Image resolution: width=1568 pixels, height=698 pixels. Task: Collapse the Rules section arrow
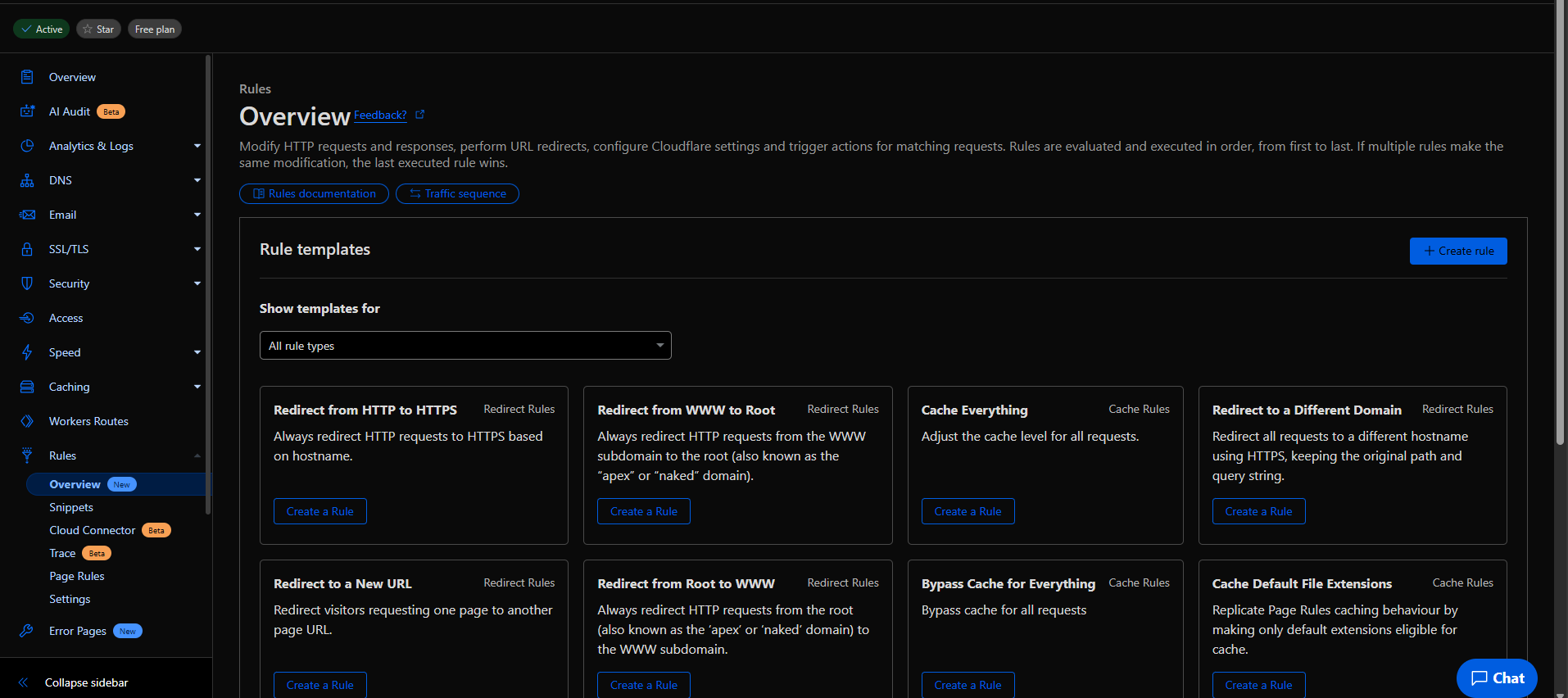(x=197, y=456)
